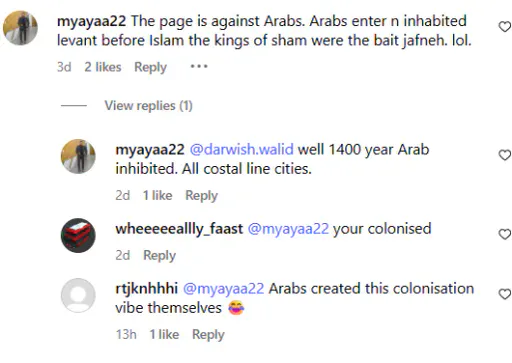View the 1 like on rtjknhhhi's comment
This screenshot has height=363, width=512.
[164, 334]
